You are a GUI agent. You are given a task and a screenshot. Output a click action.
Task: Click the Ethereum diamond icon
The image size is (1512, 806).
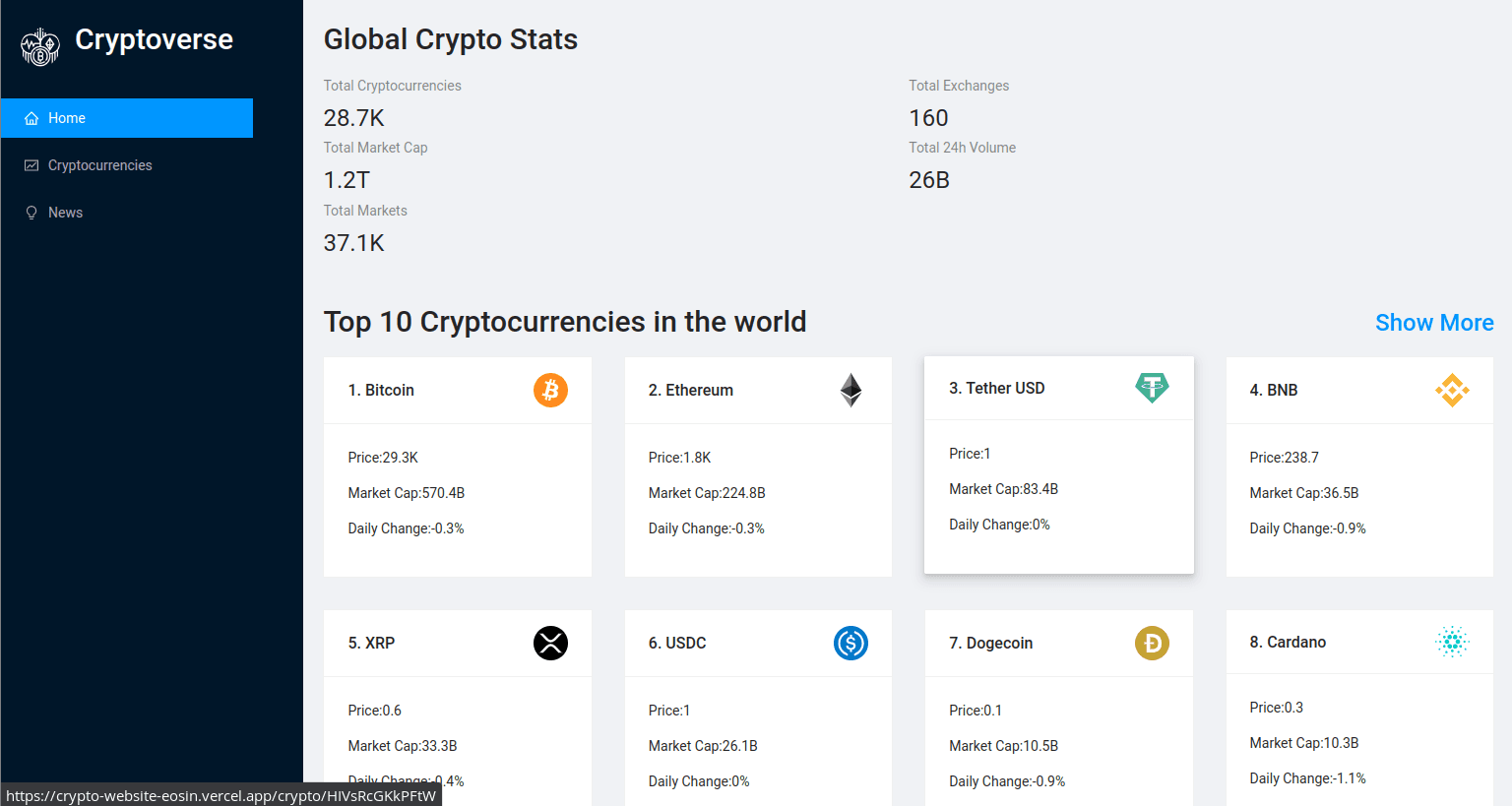pyautogui.click(x=850, y=391)
